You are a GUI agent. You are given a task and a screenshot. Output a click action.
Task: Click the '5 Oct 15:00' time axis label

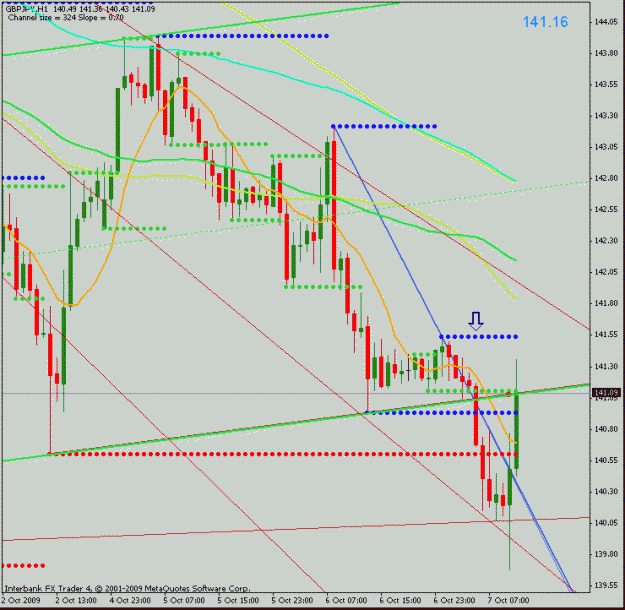tap(238, 600)
